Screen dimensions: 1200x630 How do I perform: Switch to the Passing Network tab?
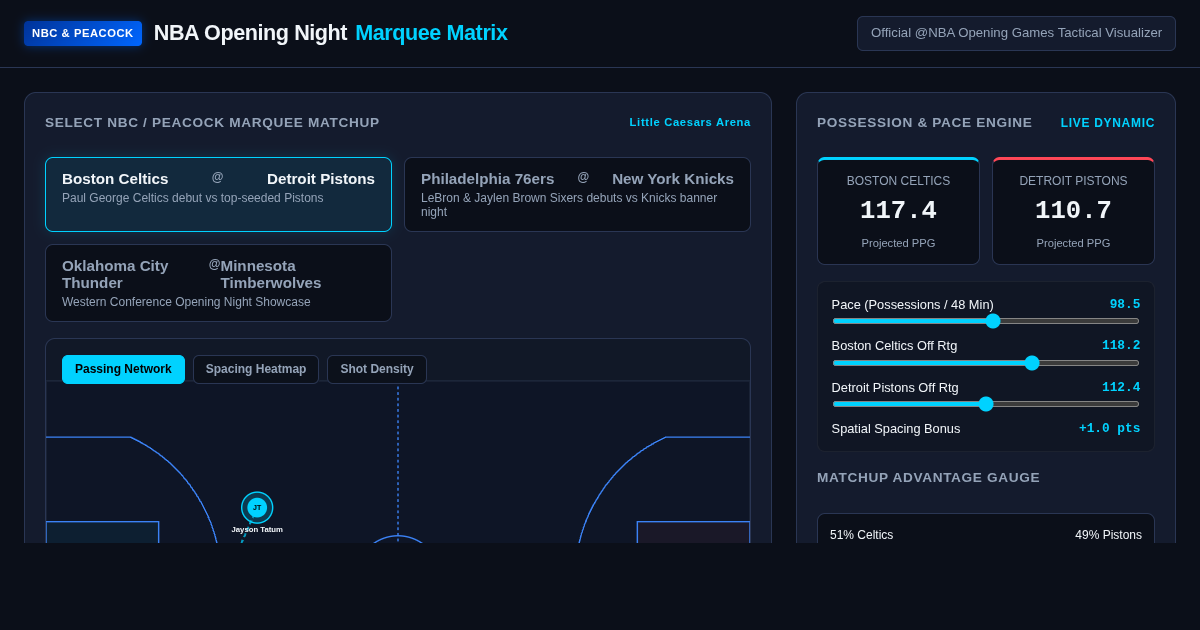[123, 369]
